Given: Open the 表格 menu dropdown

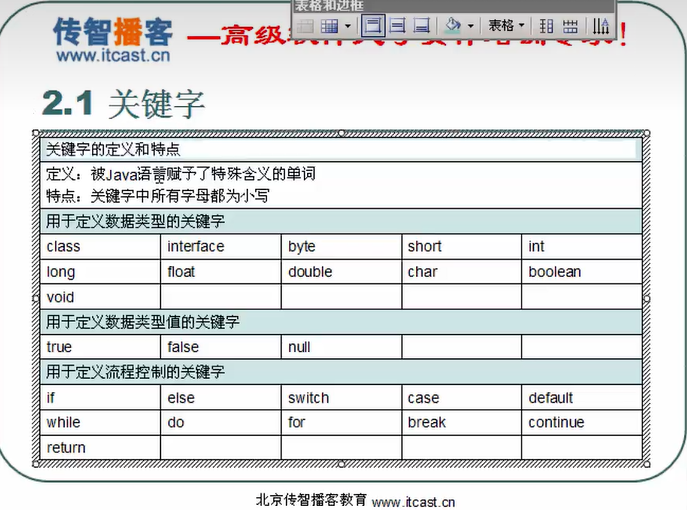Looking at the screenshot, I should (506, 25).
